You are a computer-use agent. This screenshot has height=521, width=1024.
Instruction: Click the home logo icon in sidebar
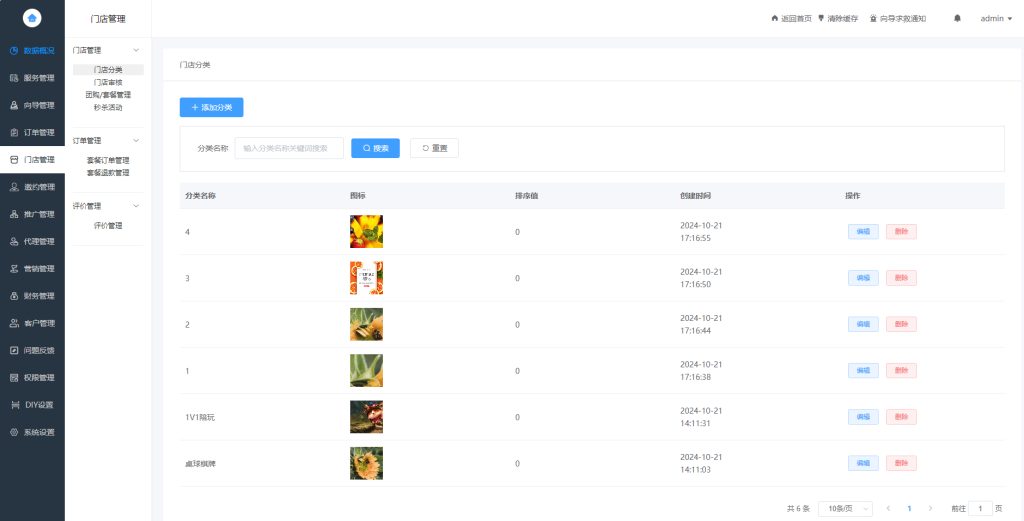point(32,18)
